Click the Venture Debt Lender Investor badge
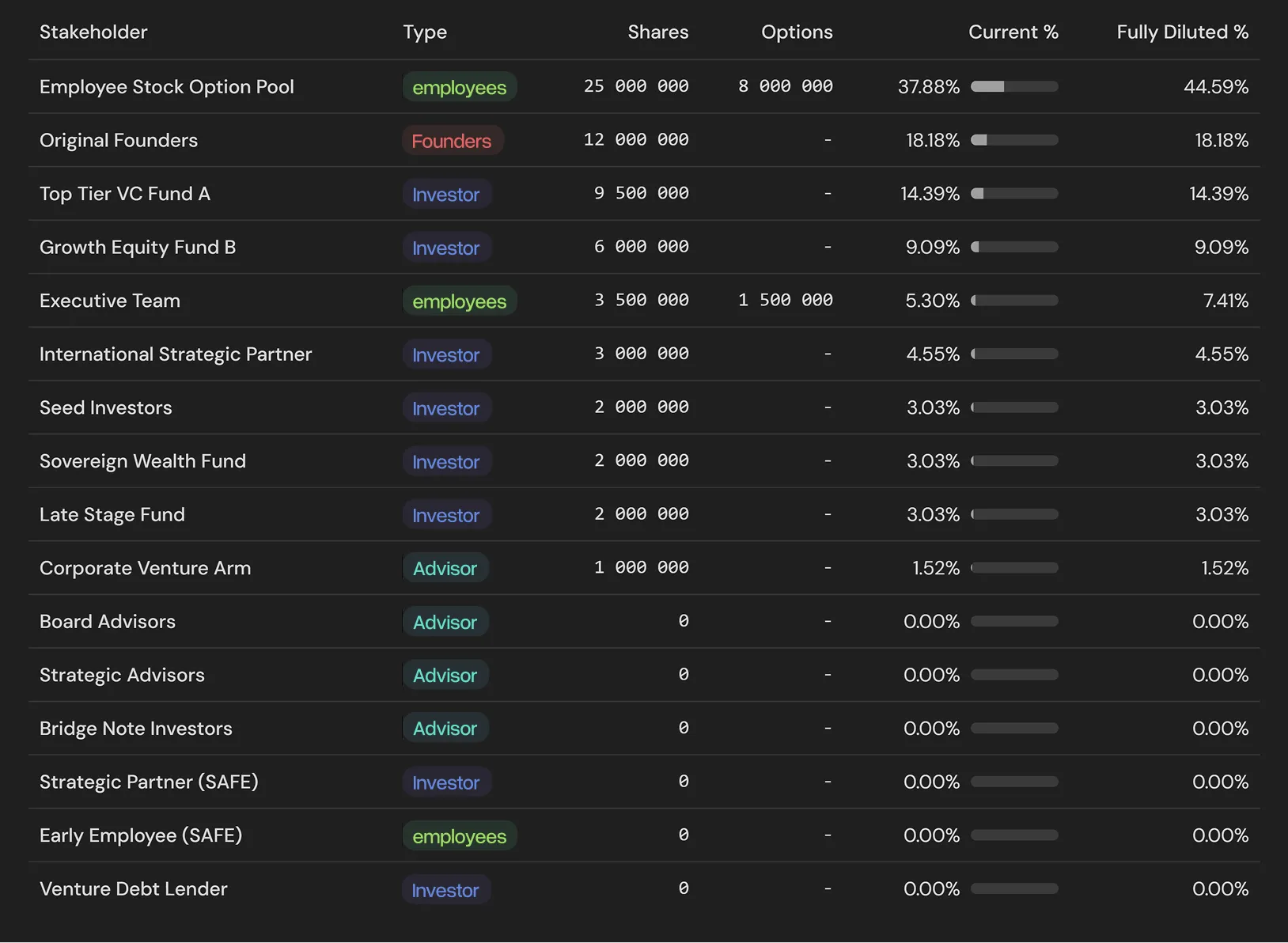The width and height of the screenshot is (1288, 943). [x=445, y=890]
